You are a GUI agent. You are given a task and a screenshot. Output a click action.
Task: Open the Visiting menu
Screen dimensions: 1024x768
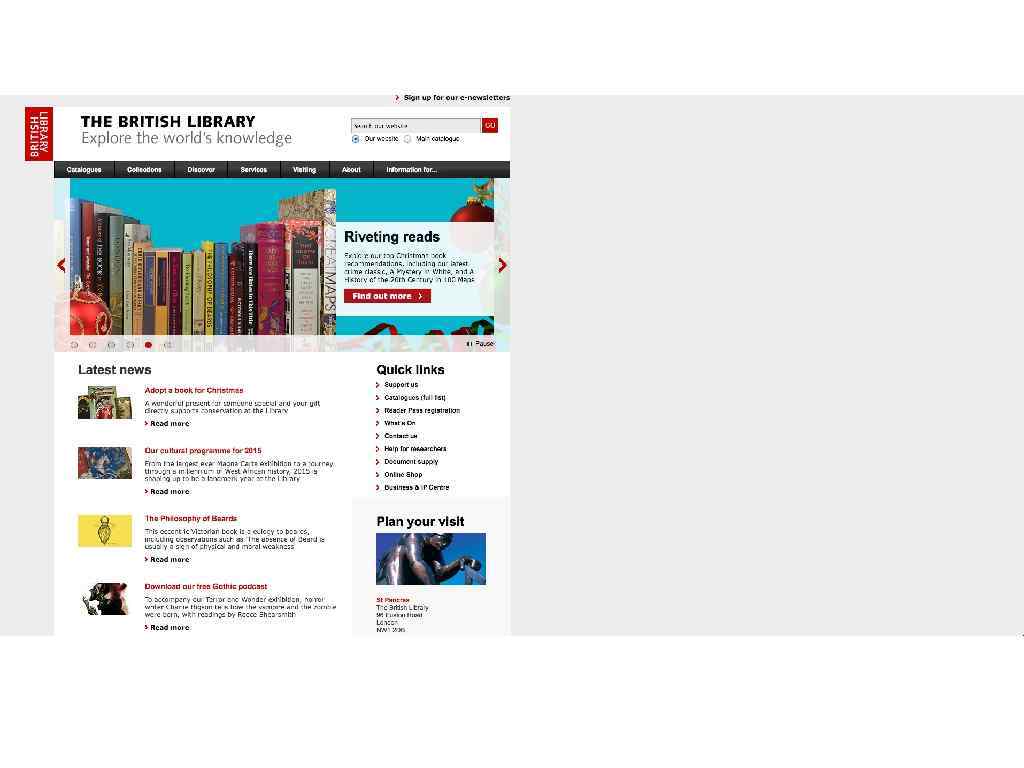(304, 170)
